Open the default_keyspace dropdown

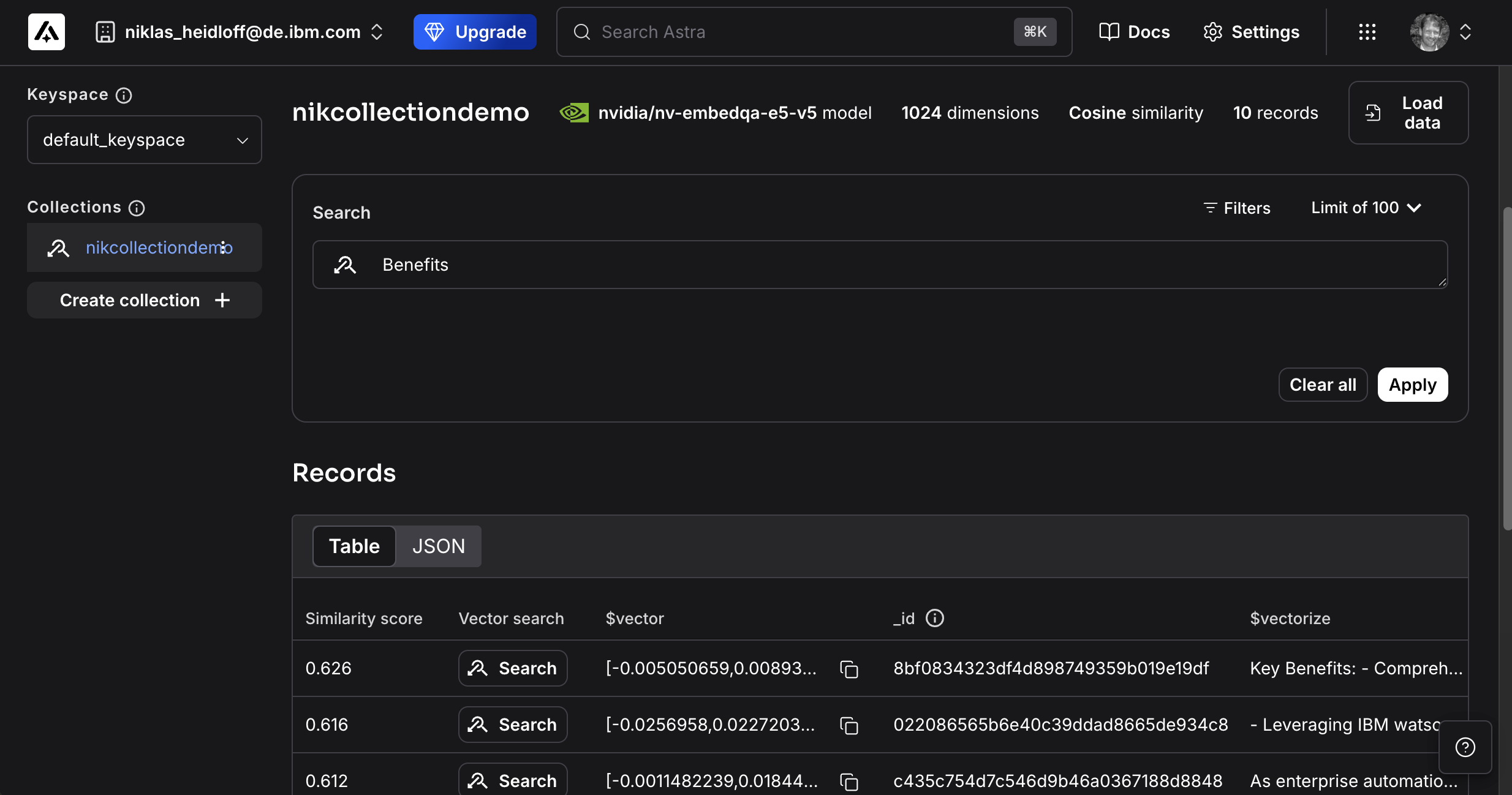[145, 140]
